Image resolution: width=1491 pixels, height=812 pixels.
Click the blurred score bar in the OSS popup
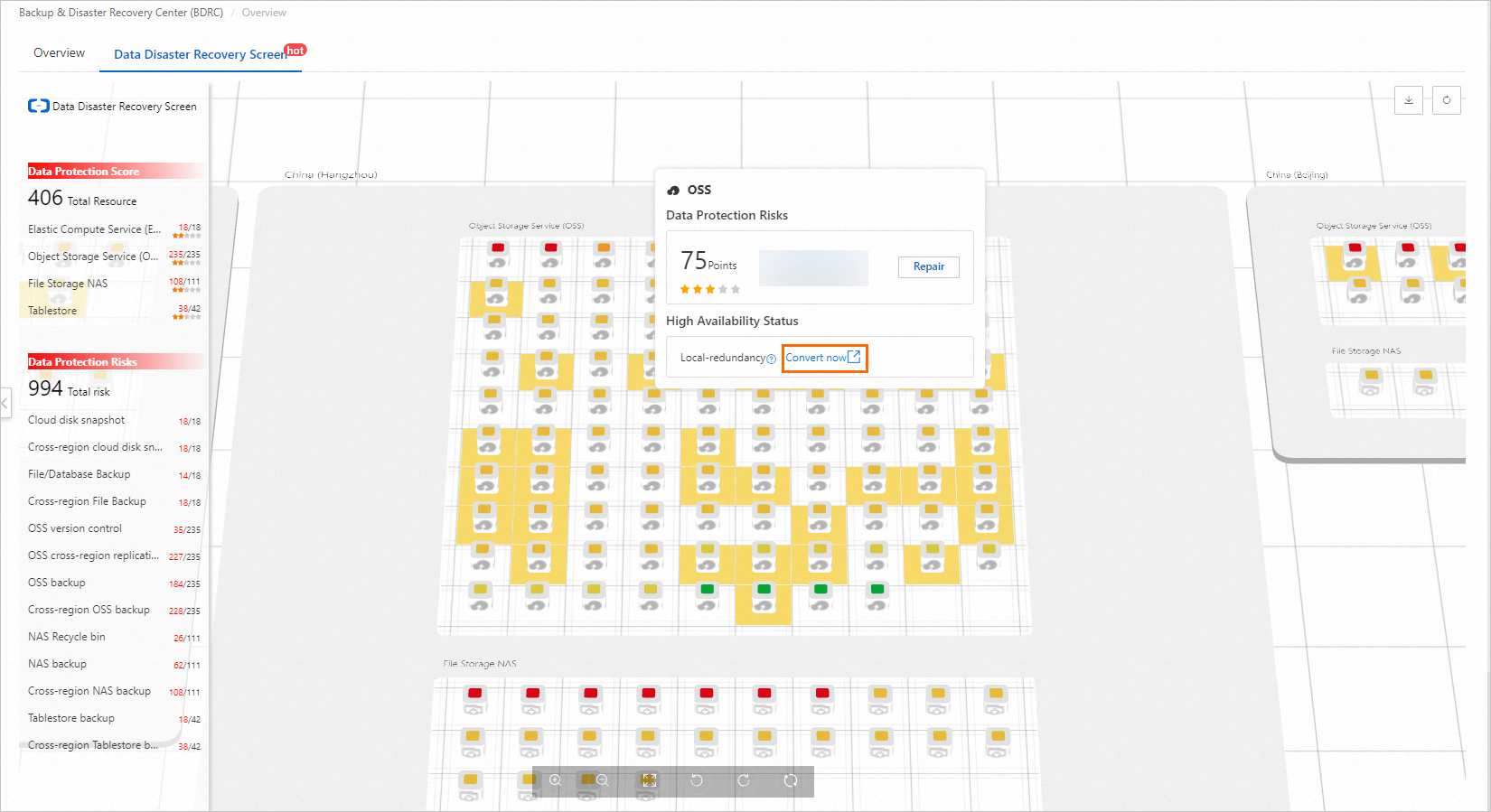pos(813,268)
